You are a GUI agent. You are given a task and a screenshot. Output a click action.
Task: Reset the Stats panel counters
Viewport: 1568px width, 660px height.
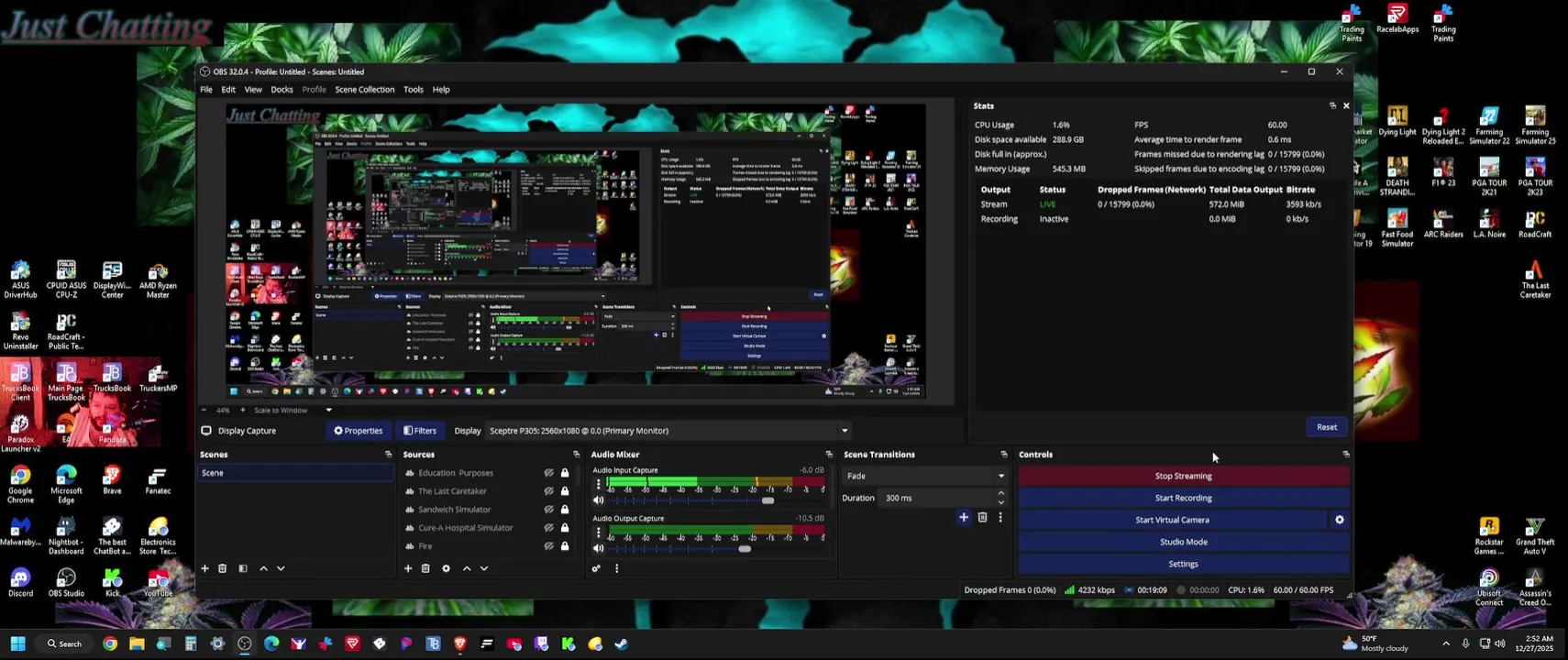pyautogui.click(x=1327, y=427)
